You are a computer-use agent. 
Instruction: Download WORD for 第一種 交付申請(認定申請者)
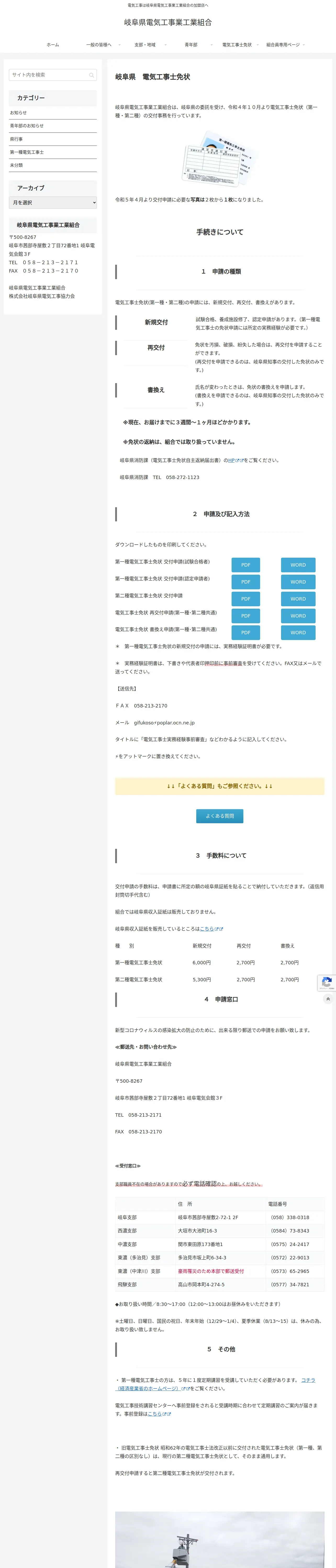(298, 582)
